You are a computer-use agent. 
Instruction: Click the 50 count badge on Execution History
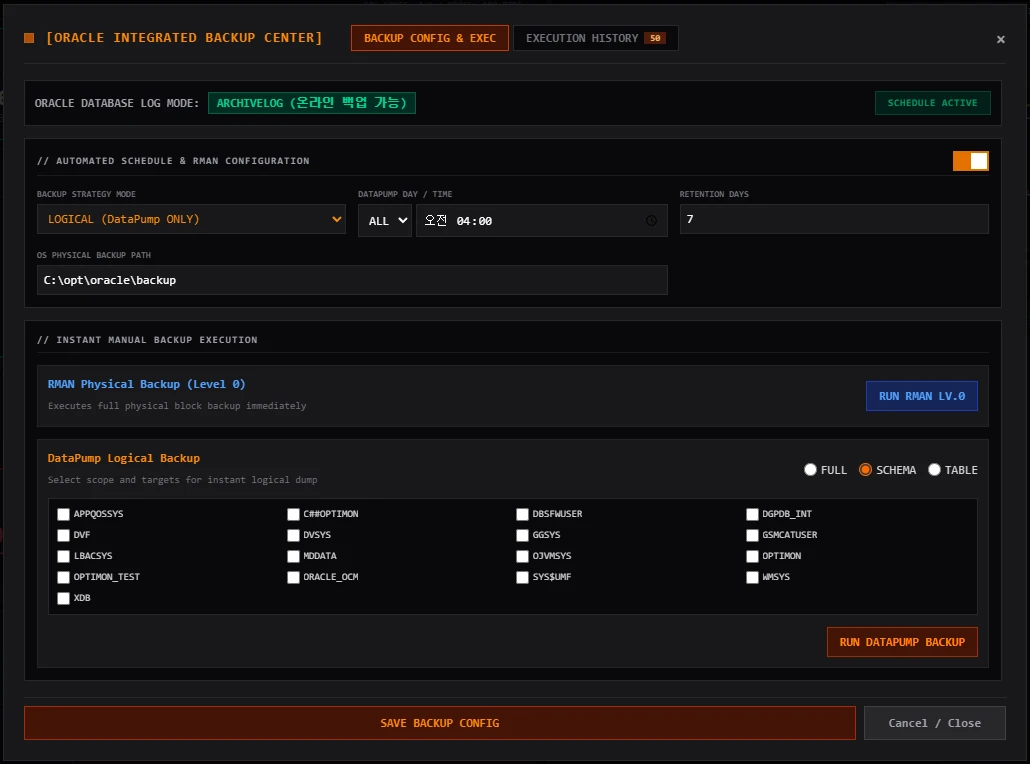click(x=655, y=38)
